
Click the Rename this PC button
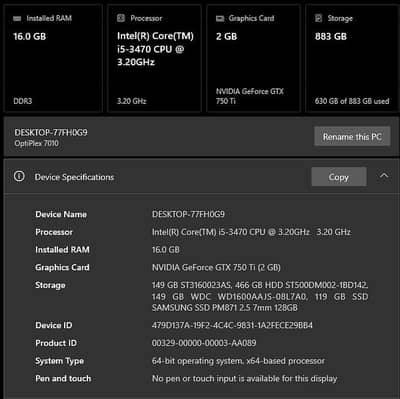[x=352, y=136]
